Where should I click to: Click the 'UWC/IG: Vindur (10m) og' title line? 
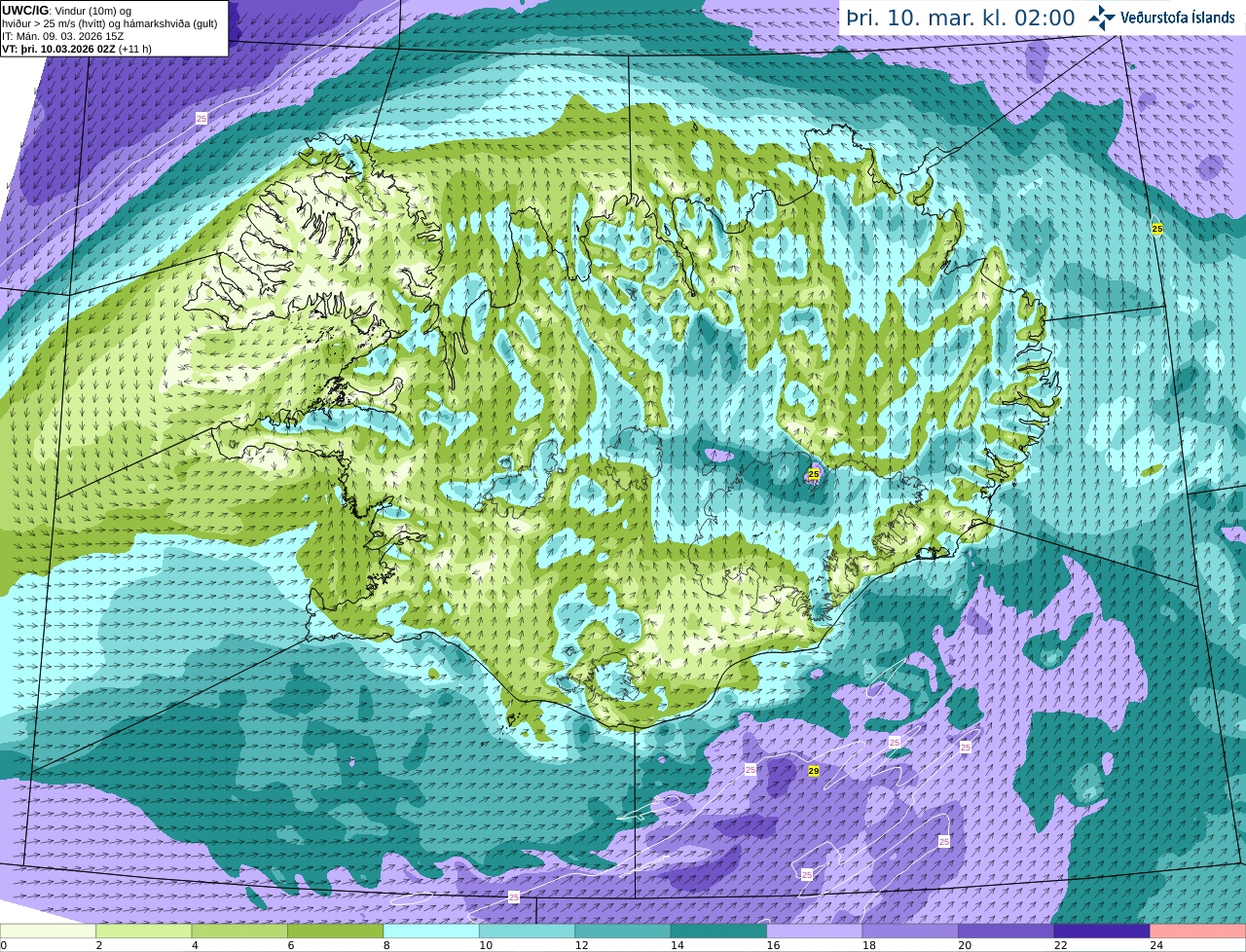[67, 11]
